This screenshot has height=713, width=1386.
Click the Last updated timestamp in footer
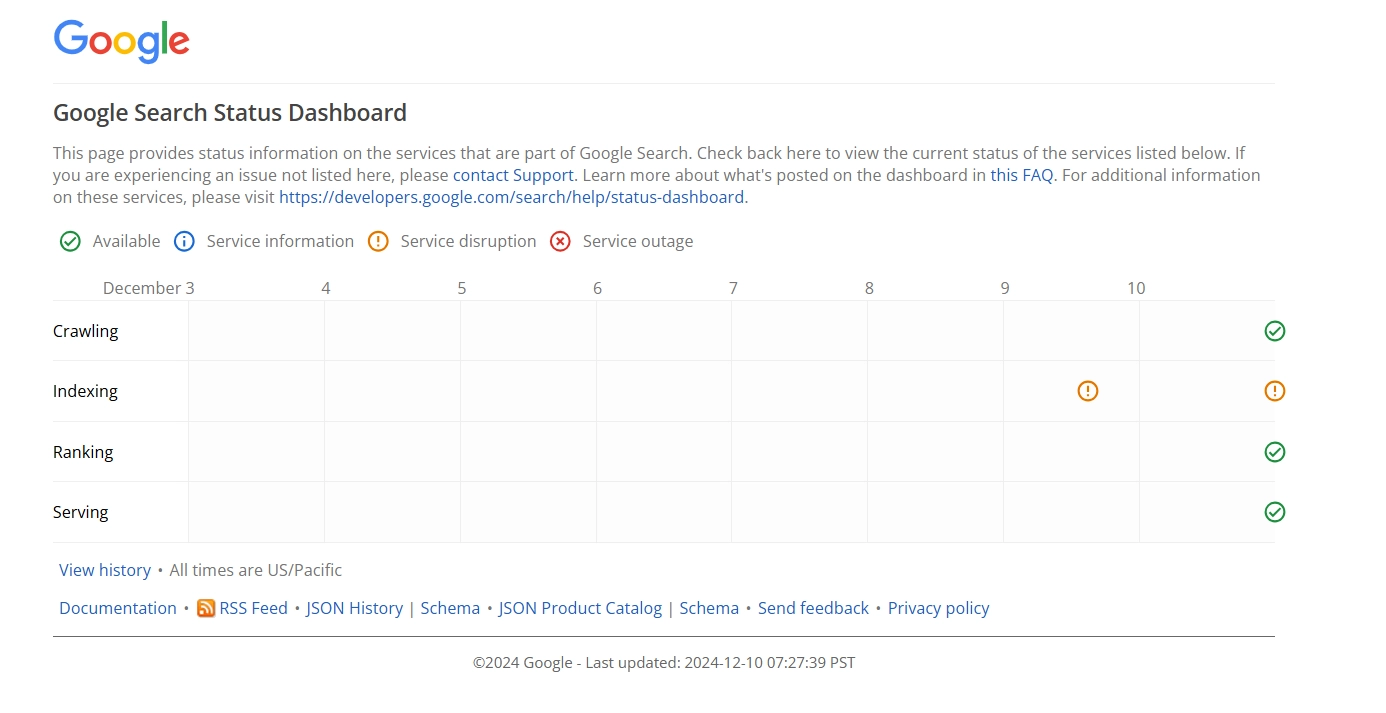tap(720, 662)
